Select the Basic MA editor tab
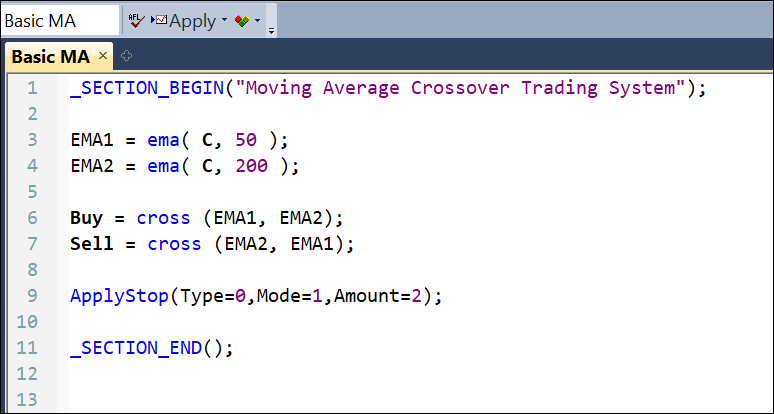 pyautogui.click(x=50, y=56)
